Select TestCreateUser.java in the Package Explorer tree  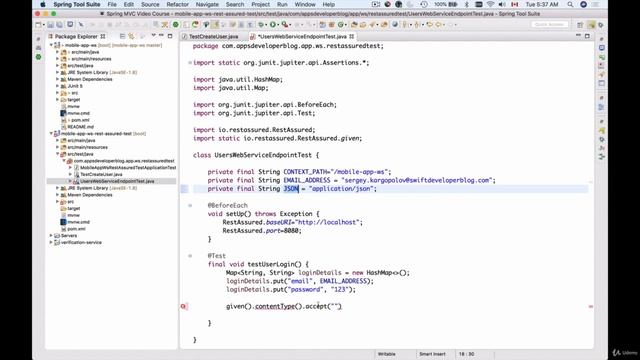(x=101, y=174)
